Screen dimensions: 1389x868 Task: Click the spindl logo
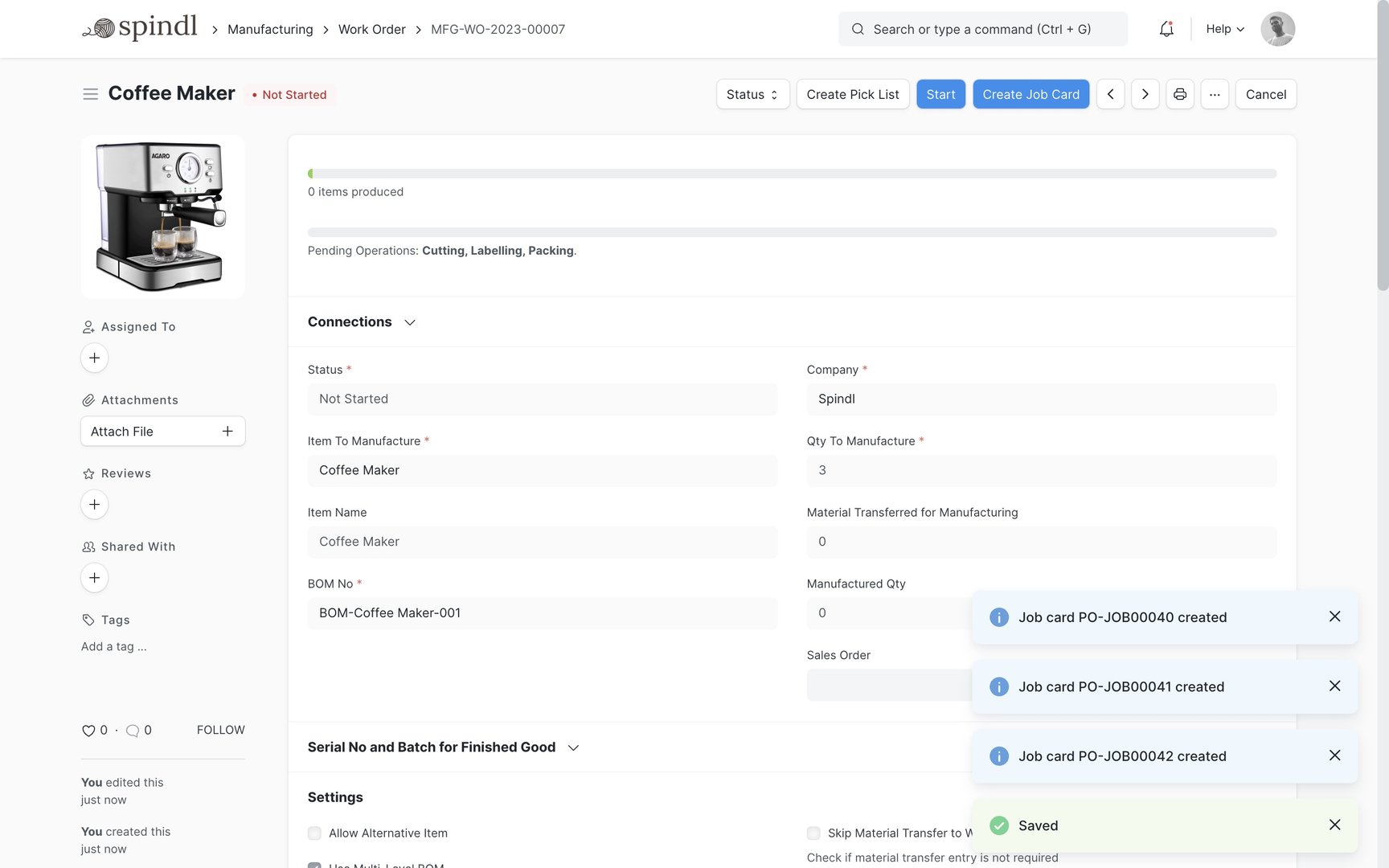point(140,27)
